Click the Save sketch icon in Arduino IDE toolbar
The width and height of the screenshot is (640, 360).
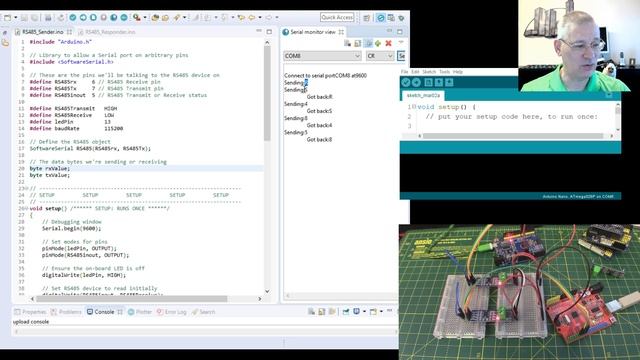coord(449,82)
